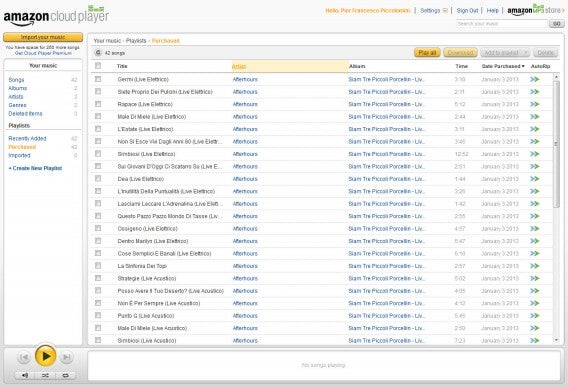Screen dimensions: 568x387
Task: Click the Import your music button
Action: (x=43, y=37)
